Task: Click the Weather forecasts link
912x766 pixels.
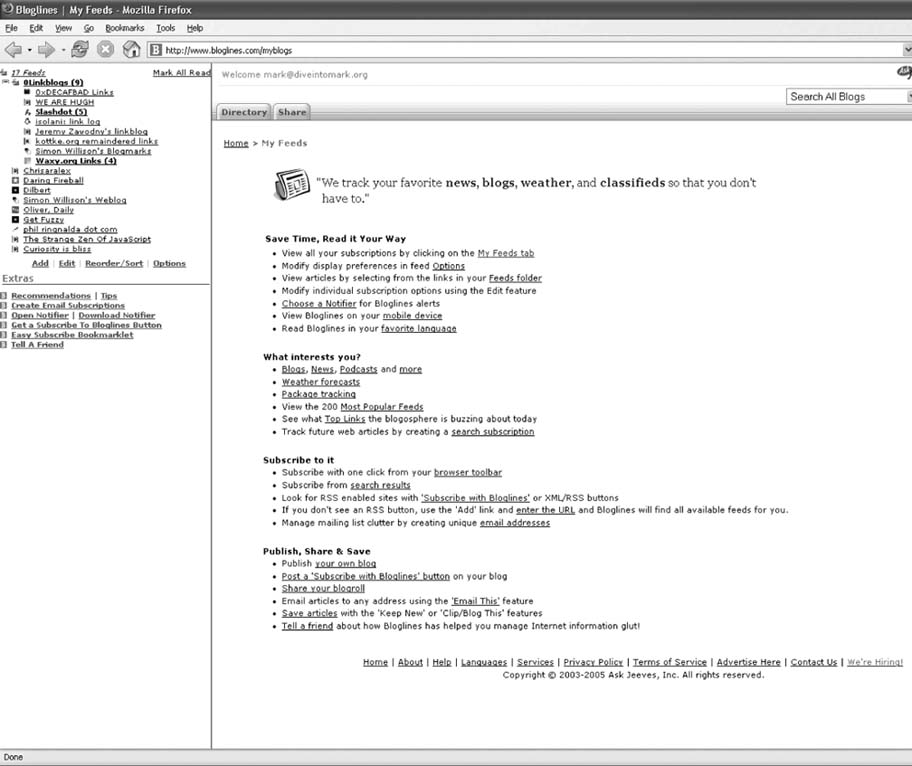Action: (x=320, y=382)
